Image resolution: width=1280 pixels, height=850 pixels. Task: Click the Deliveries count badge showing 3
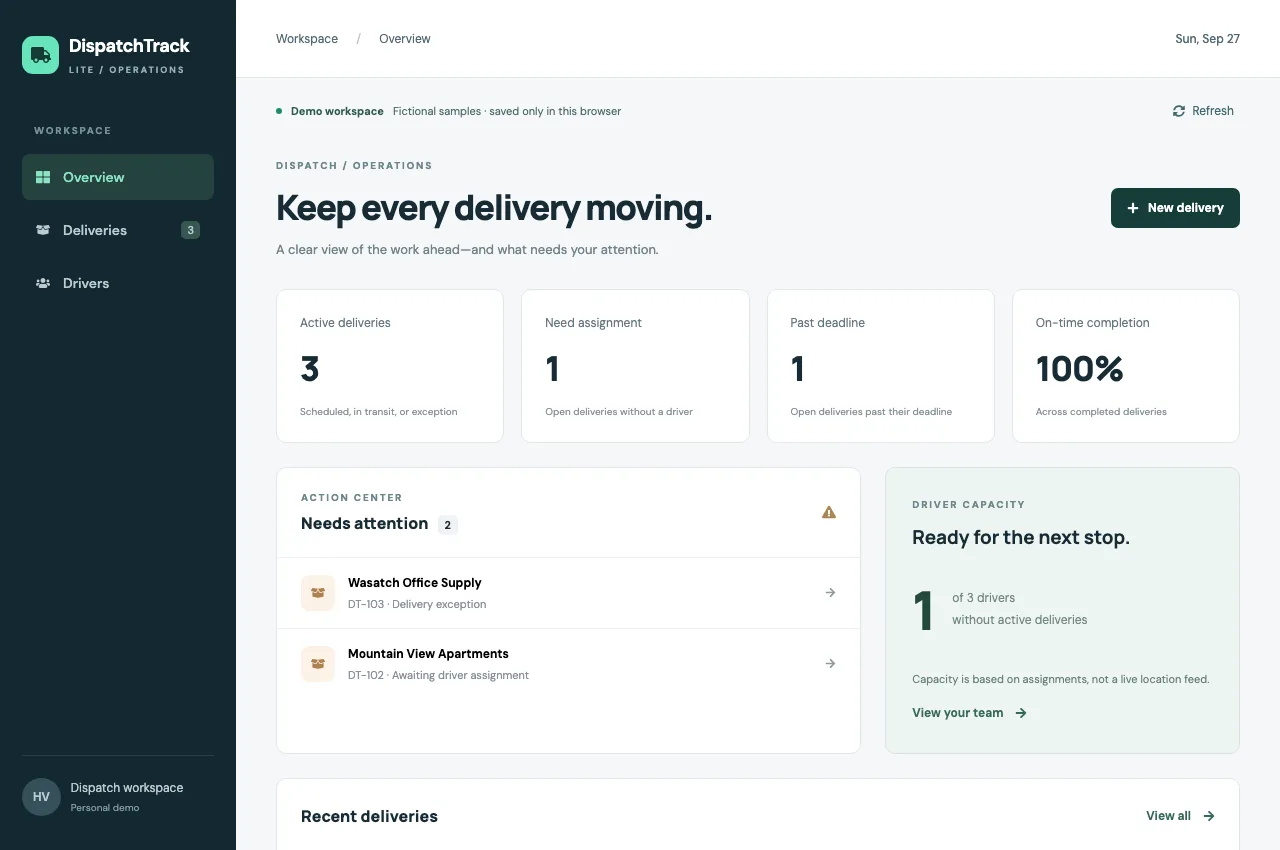pos(190,230)
